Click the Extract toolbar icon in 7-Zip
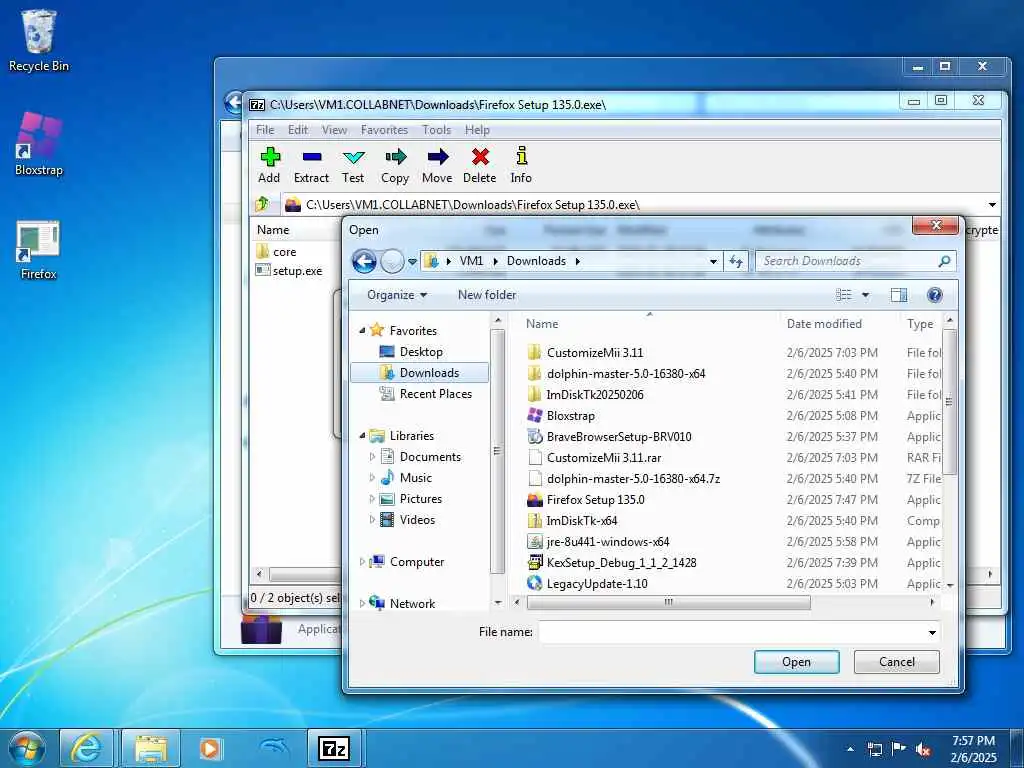Image resolution: width=1024 pixels, height=768 pixels. 312,157
